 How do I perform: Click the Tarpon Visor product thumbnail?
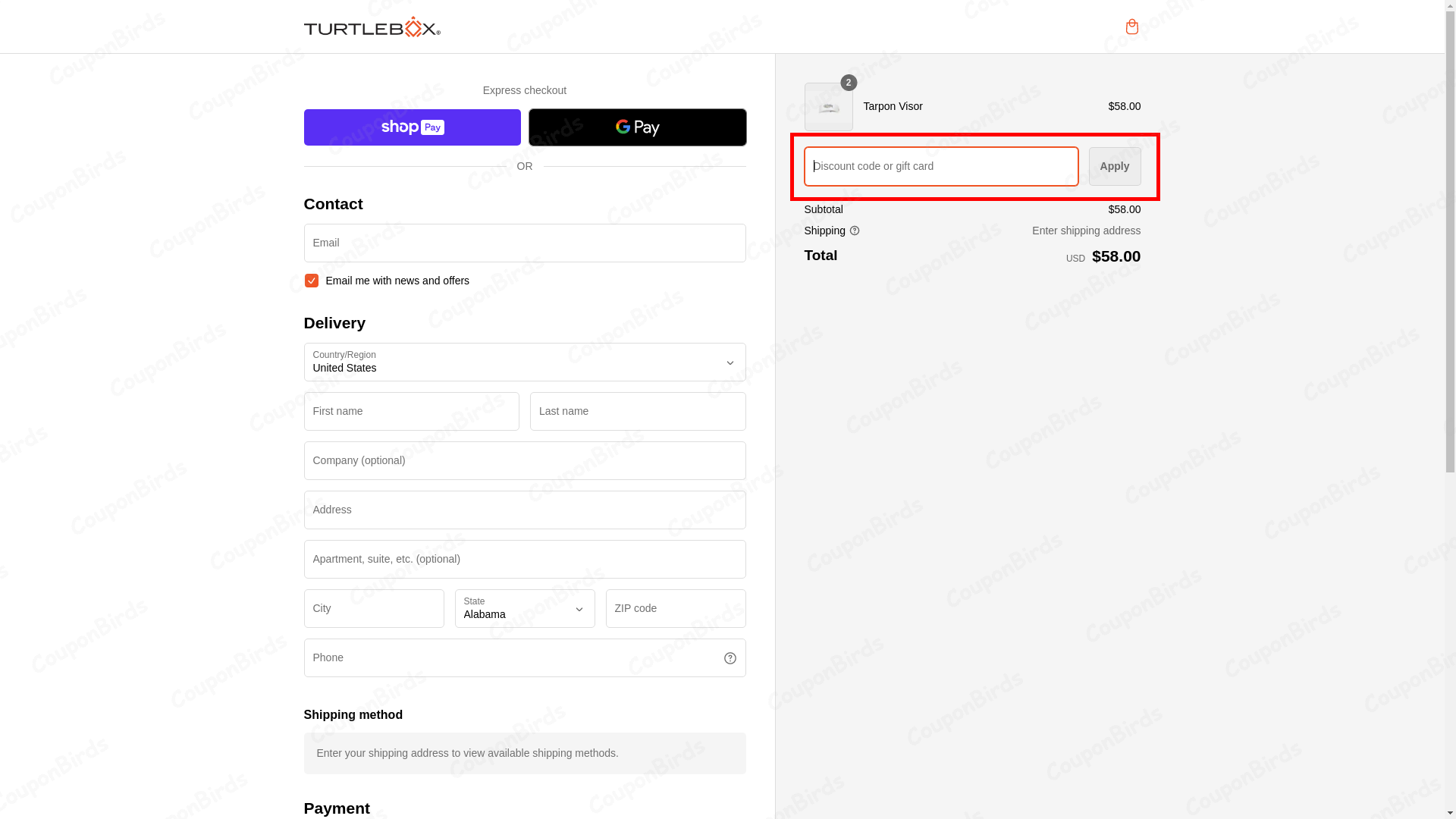[828, 107]
